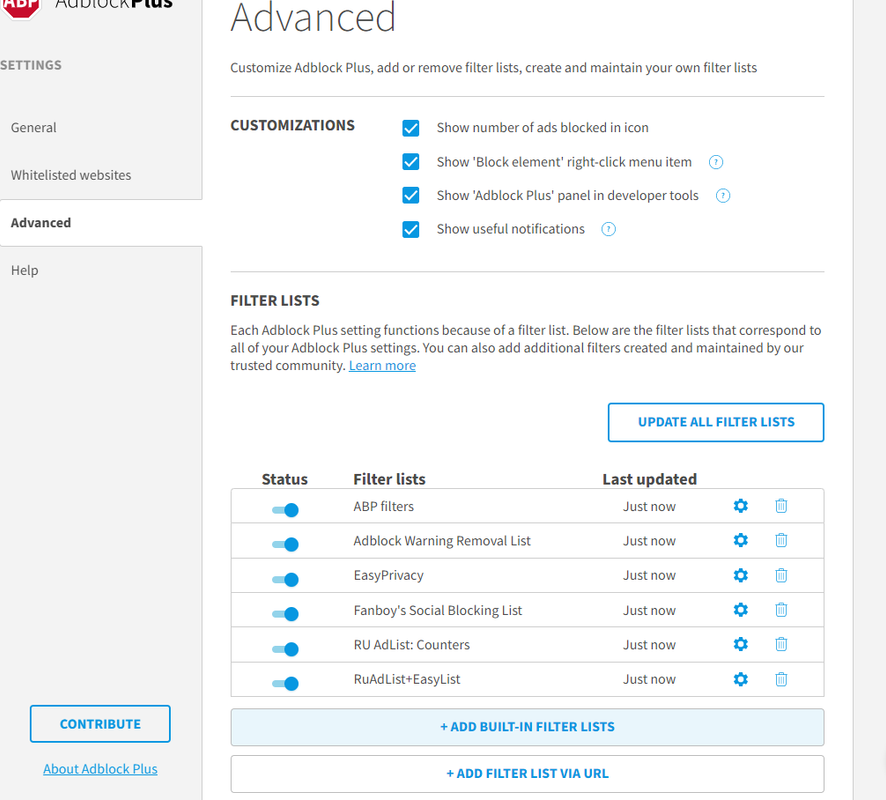Viewport: 886px width, 800px height.
Task: Open settings gear for Adblock Warning Removal List
Action: [x=740, y=540]
